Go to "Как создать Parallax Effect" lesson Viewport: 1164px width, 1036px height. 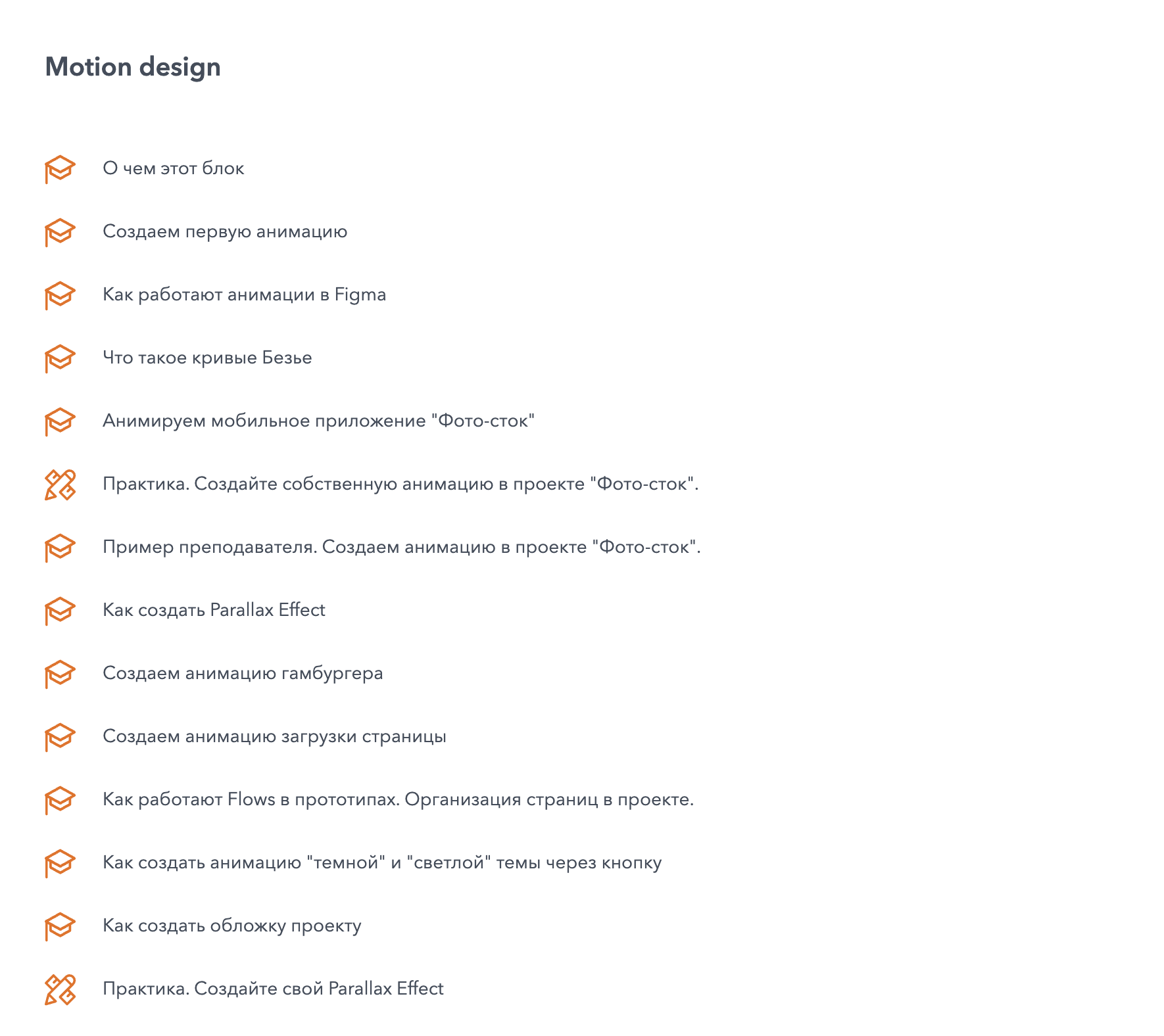tap(214, 610)
